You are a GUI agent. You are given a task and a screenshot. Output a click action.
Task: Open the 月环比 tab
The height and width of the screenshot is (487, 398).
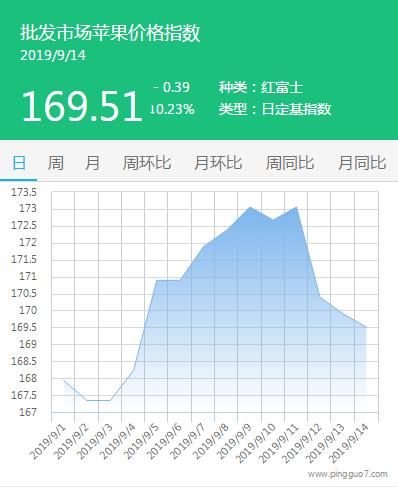[x=218, y=163]
